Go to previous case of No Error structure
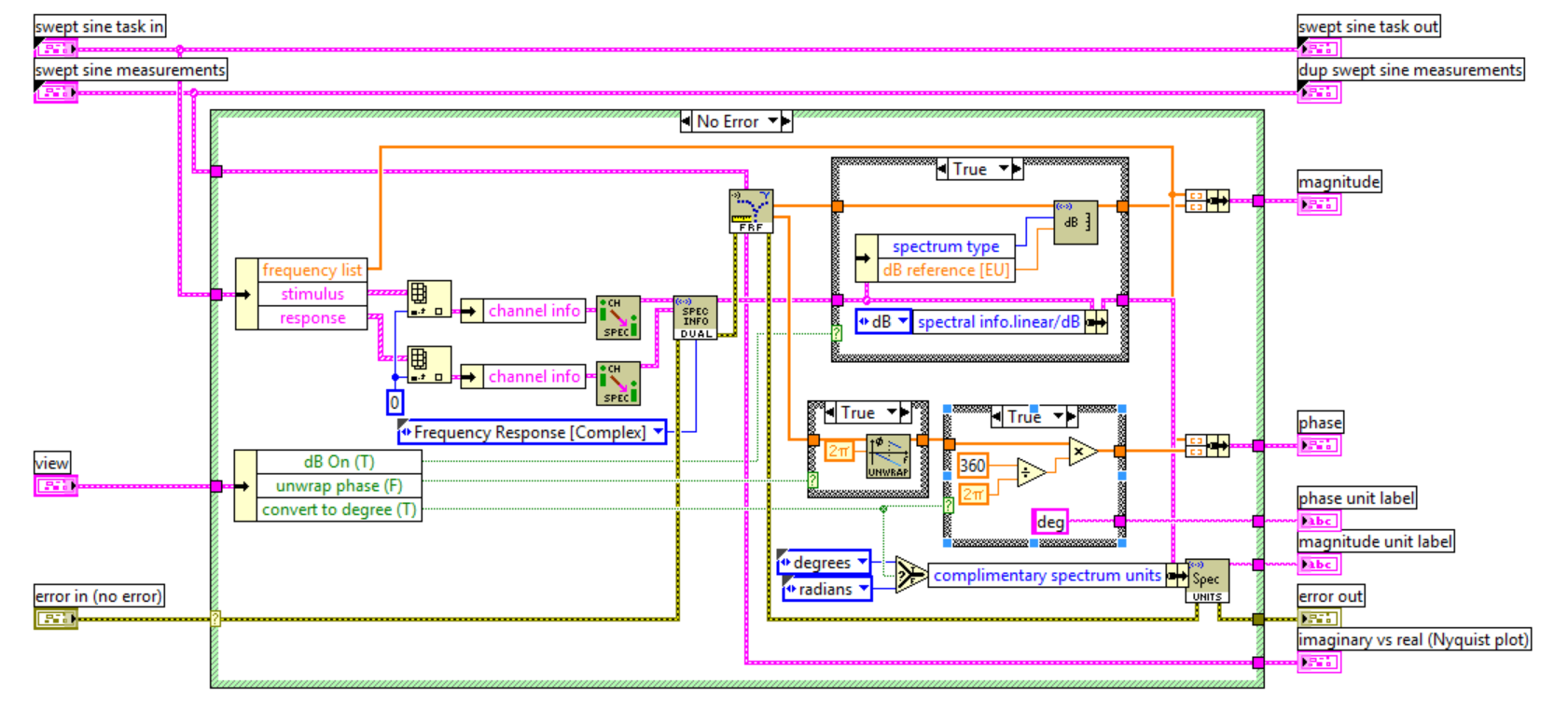The image size is (1568, 712). pos(687,121)
